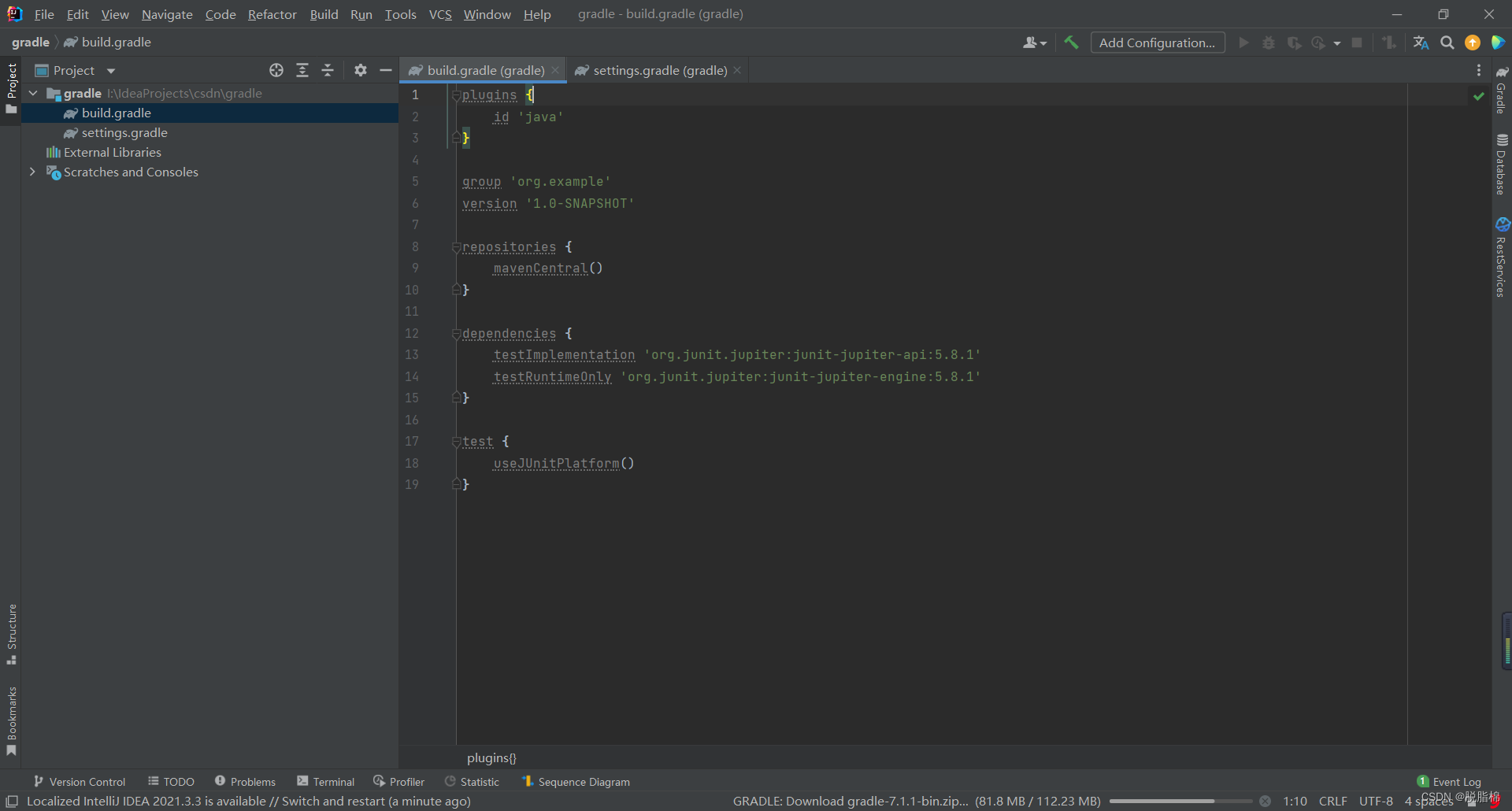The height and width of the screenshot is (811, 1512).
Task: Cancel the Gradle download task
Action: coord(1265,802)
